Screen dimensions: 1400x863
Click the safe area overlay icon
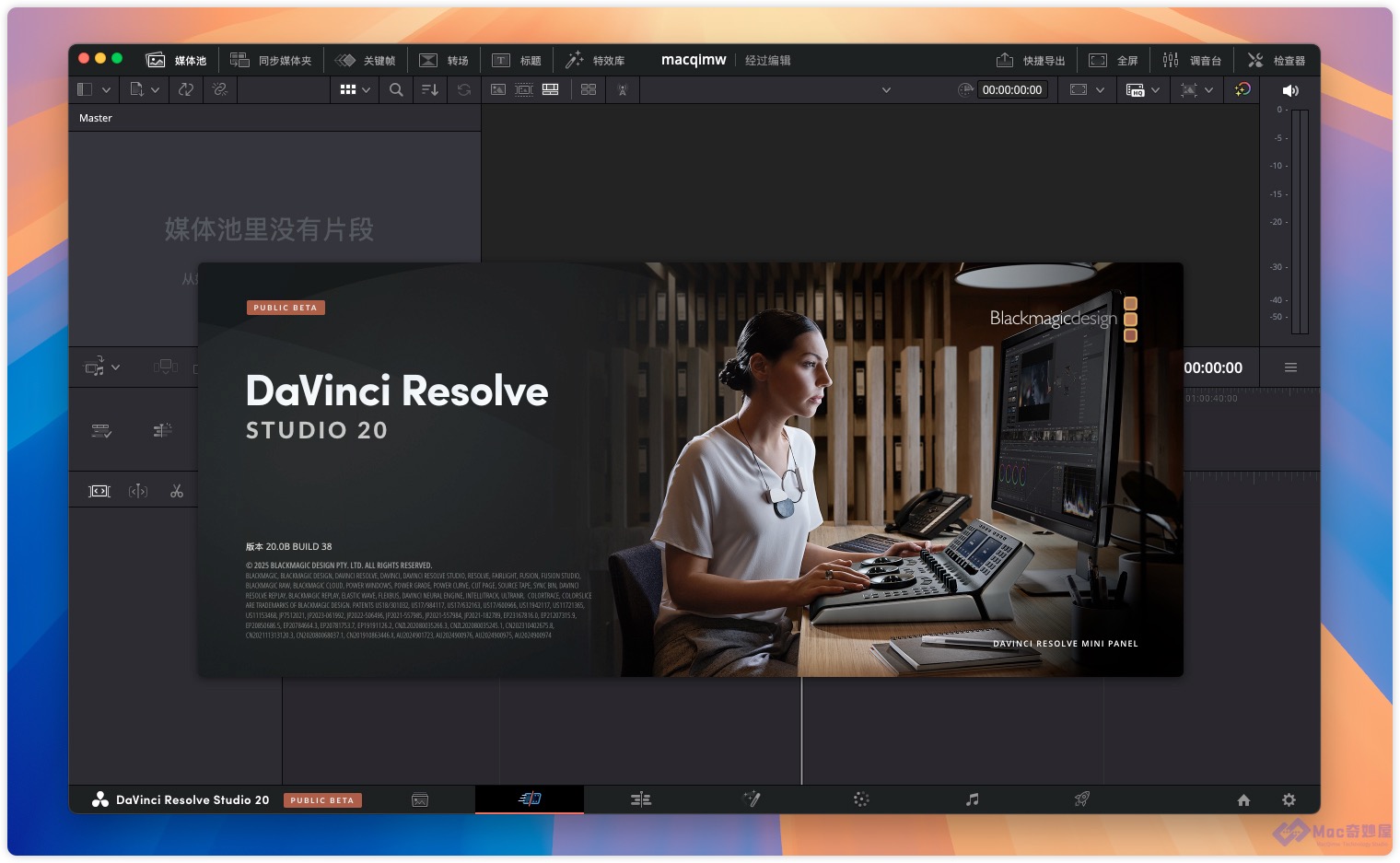(x=1079, y=89)
